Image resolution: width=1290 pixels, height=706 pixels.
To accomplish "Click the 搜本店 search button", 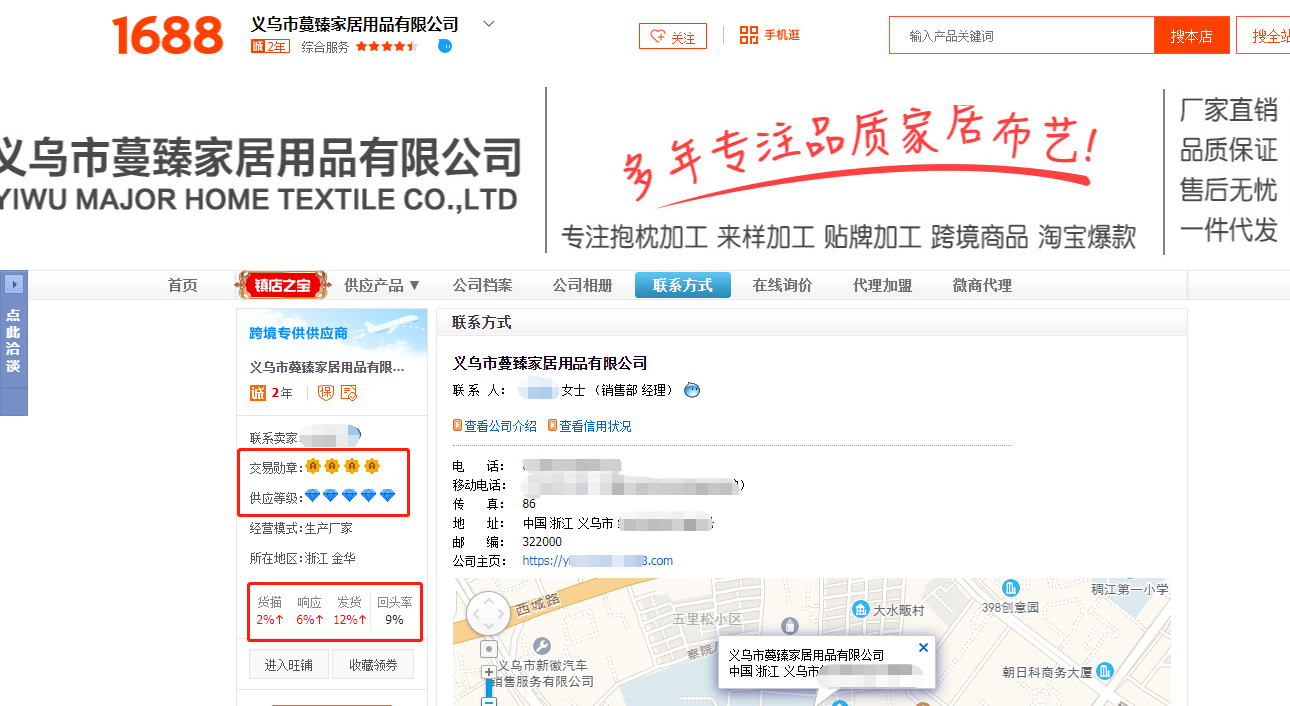I will pyautogui.click(x=1191, y=35).
